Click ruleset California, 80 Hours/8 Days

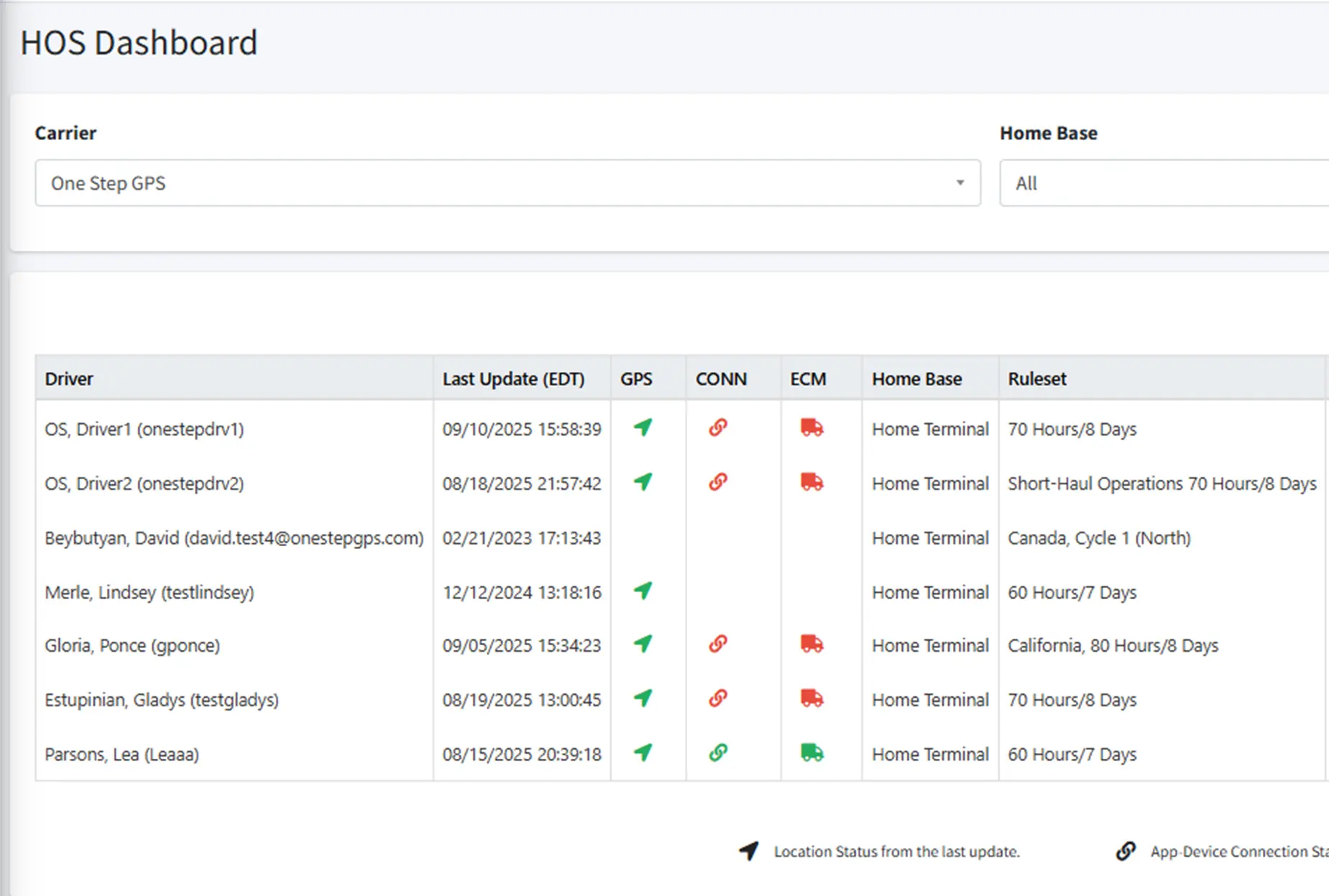point(1113,645)
